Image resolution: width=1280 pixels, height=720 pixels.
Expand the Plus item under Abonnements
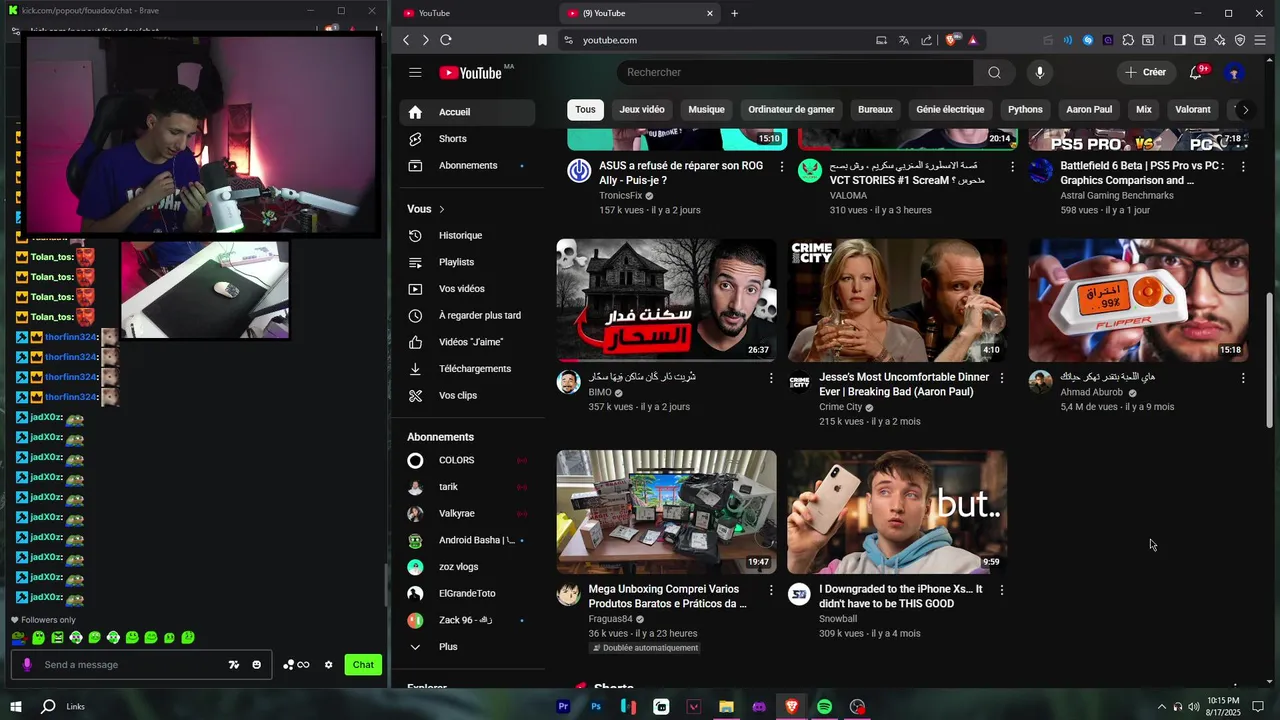tap(470, 647)
